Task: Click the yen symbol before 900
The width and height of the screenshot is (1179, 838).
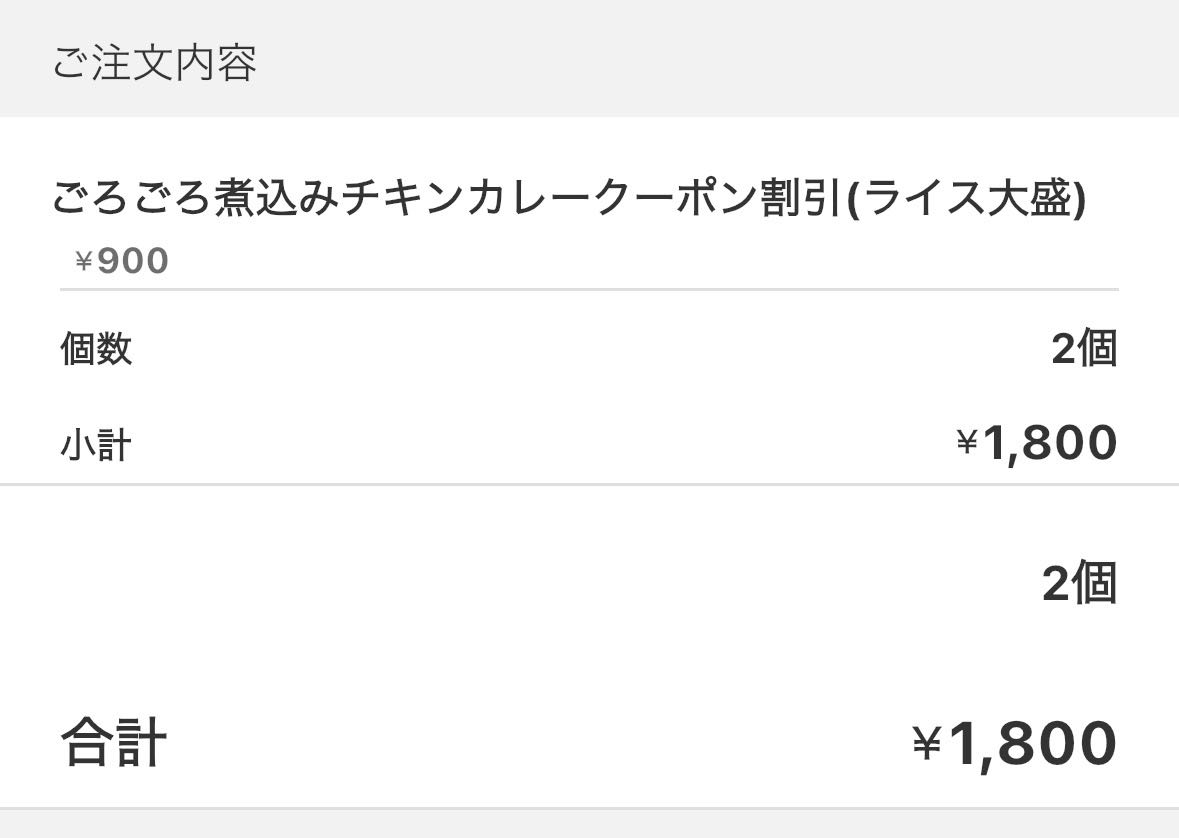Action: point(84,262)
